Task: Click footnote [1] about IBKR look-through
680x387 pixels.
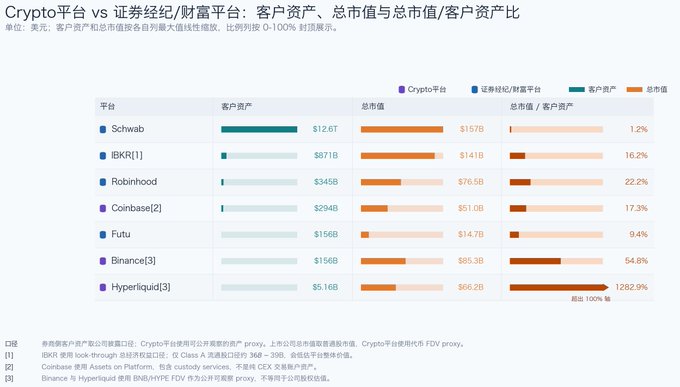Action: tap(198, 355)
